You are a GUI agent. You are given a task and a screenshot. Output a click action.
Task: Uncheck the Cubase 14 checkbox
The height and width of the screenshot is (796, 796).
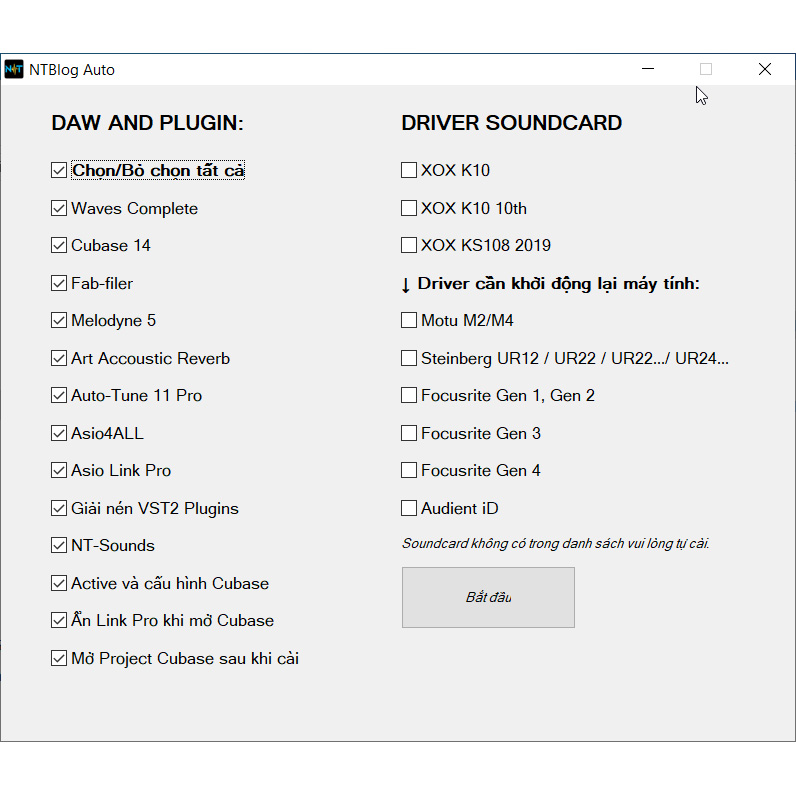pos(59,246)
